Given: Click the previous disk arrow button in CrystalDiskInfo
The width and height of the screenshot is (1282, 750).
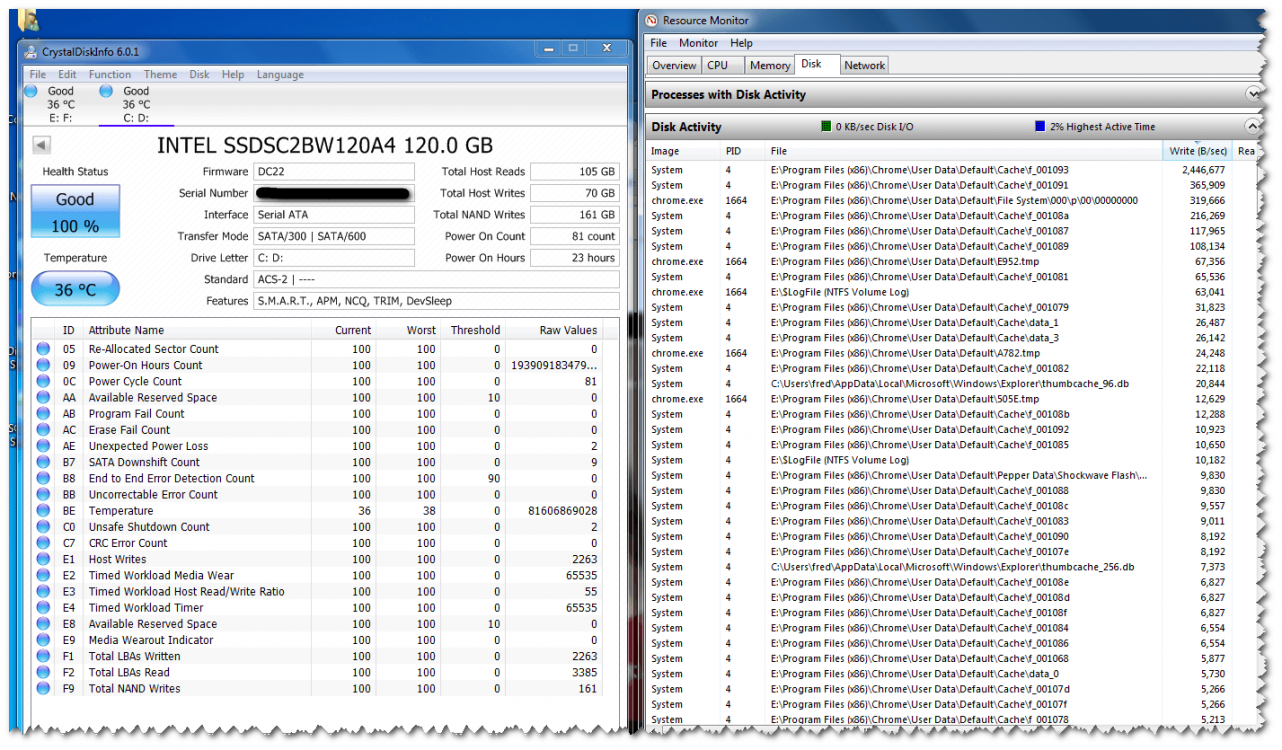Looking at the screenshot, I should point(41,145).
